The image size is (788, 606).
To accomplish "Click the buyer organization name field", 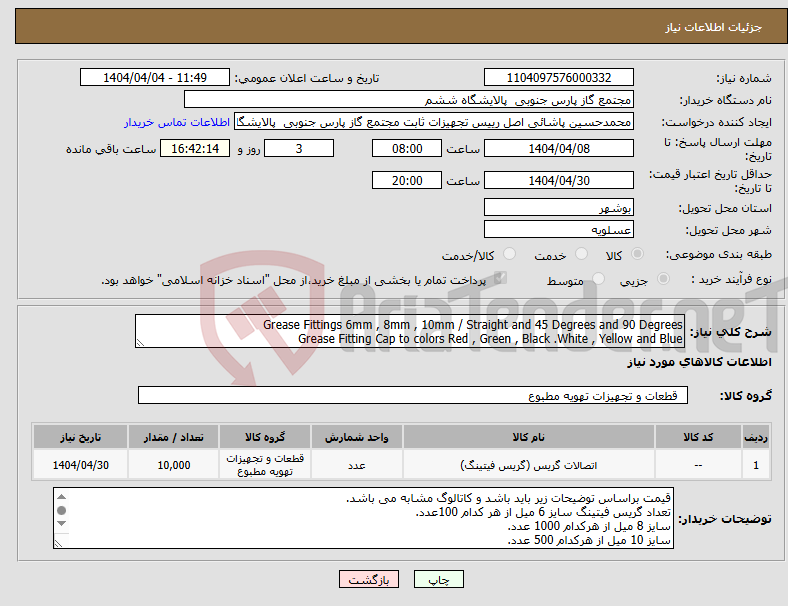I will point(409,99).
